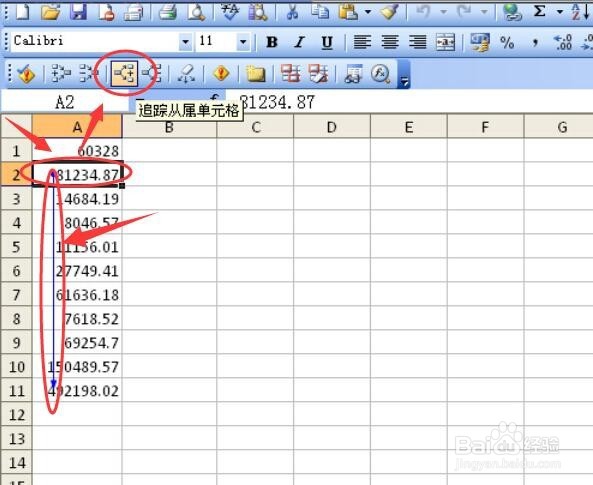This screenshot has width=593, height=485.
Task: Open the Calibri font name dropdown
Action: [185, 41]
